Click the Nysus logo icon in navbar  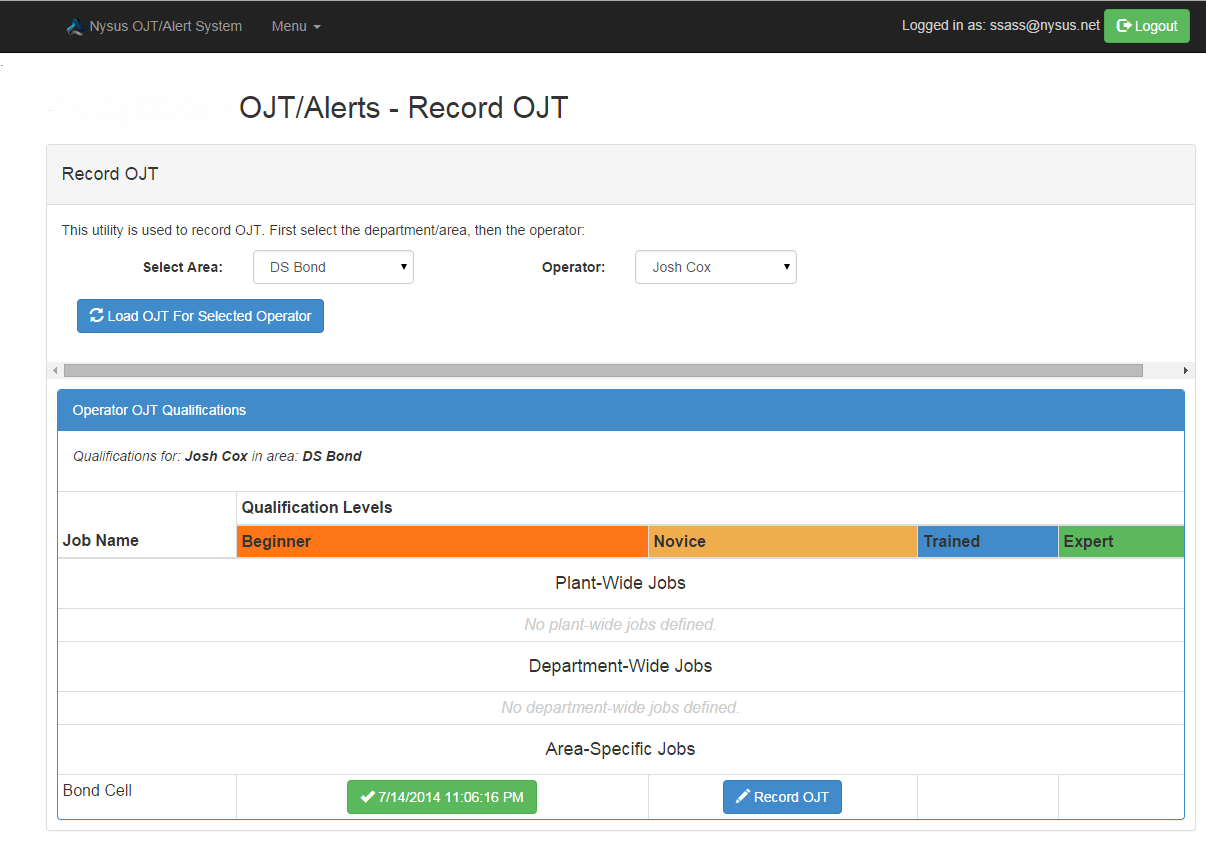tap(75, 27)
